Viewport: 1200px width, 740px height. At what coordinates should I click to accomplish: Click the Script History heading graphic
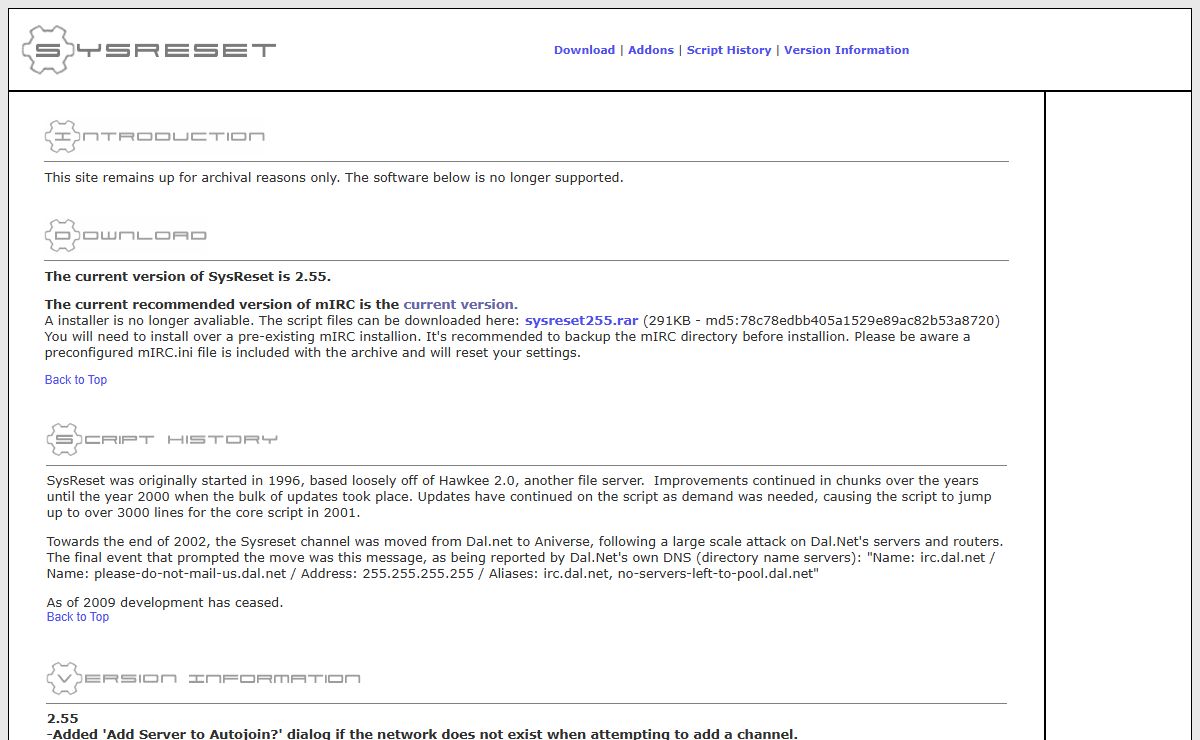coord(162,439)
